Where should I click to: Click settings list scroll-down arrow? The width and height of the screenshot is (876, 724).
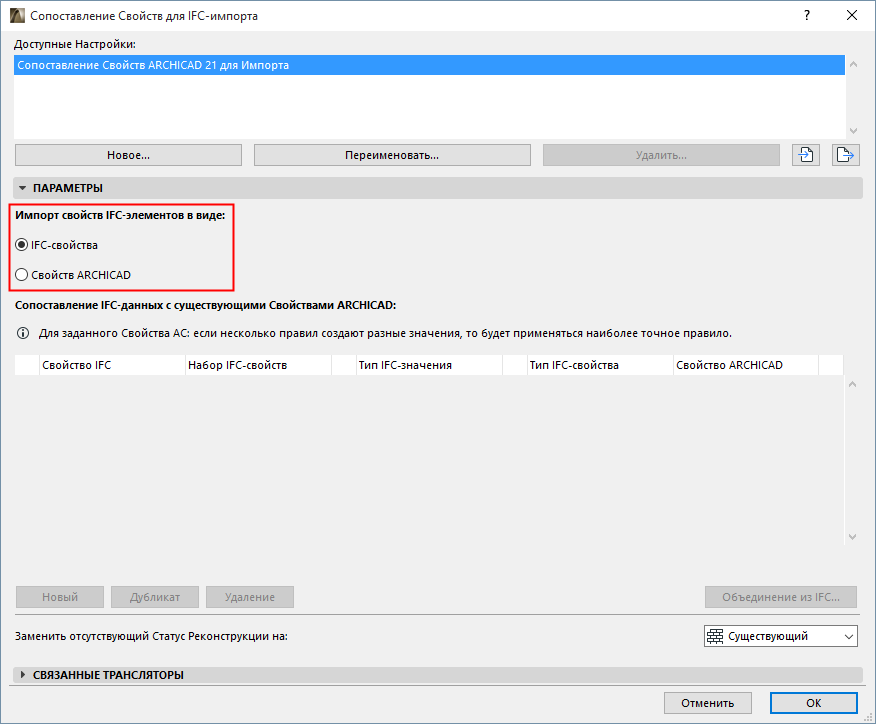pyautogui.click(x=853, y=131)
